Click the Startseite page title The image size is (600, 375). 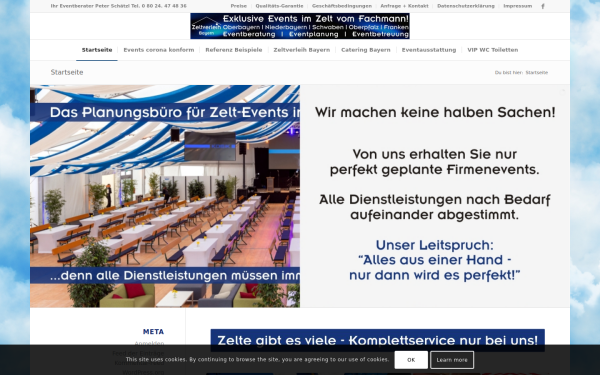click(x=67, y=72)
